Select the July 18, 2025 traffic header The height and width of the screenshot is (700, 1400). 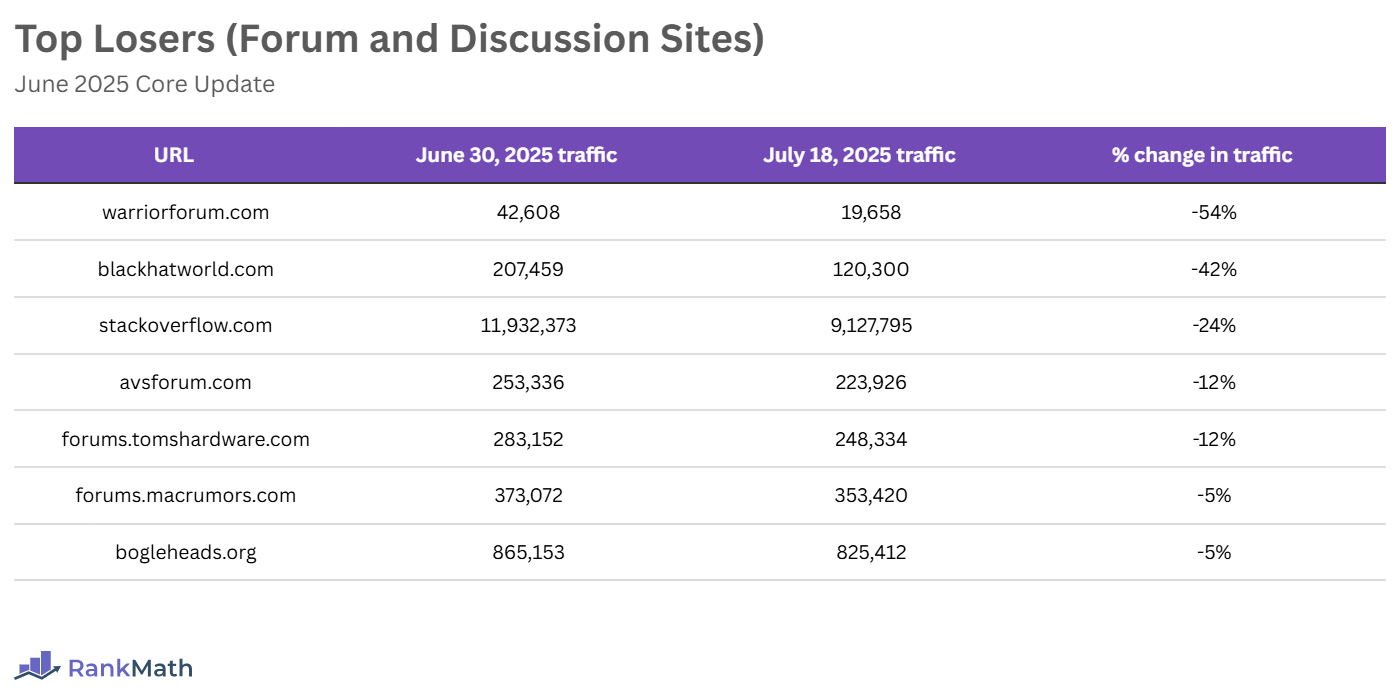pyautogui.click(x=859, y=155)
